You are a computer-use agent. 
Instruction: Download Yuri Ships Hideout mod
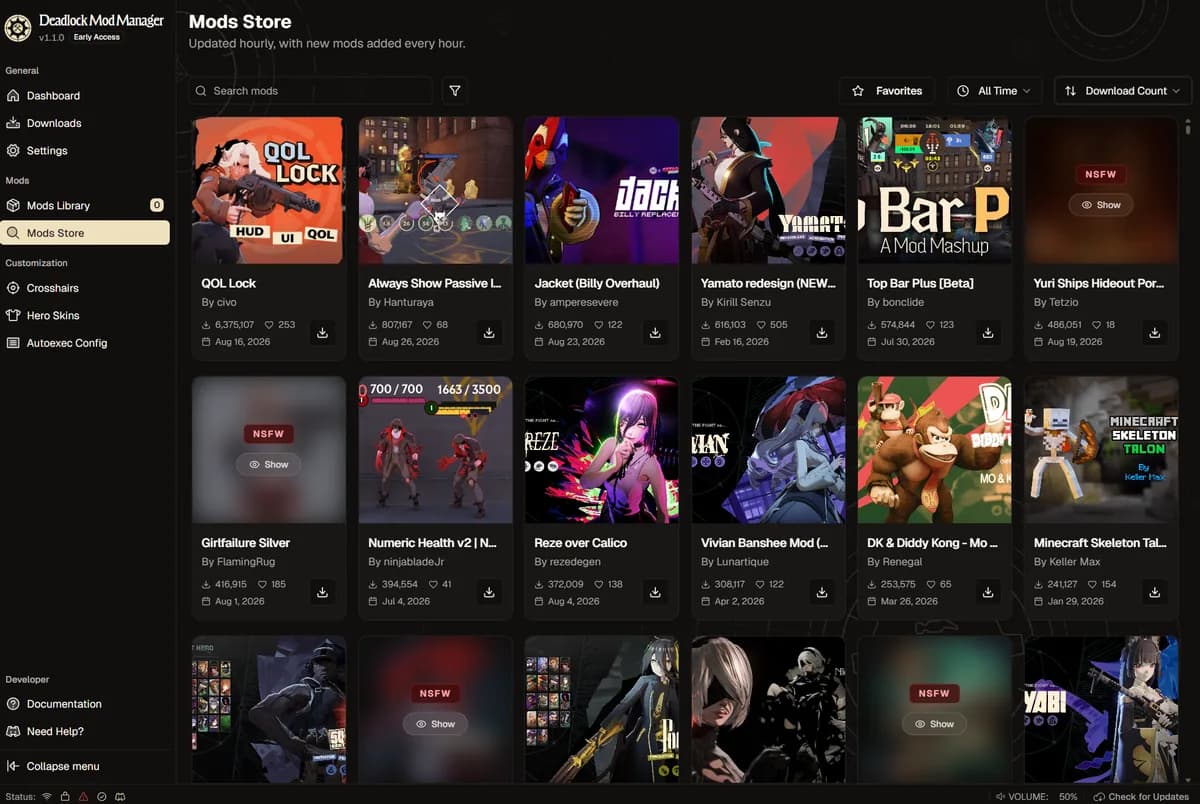point(1155,333)
